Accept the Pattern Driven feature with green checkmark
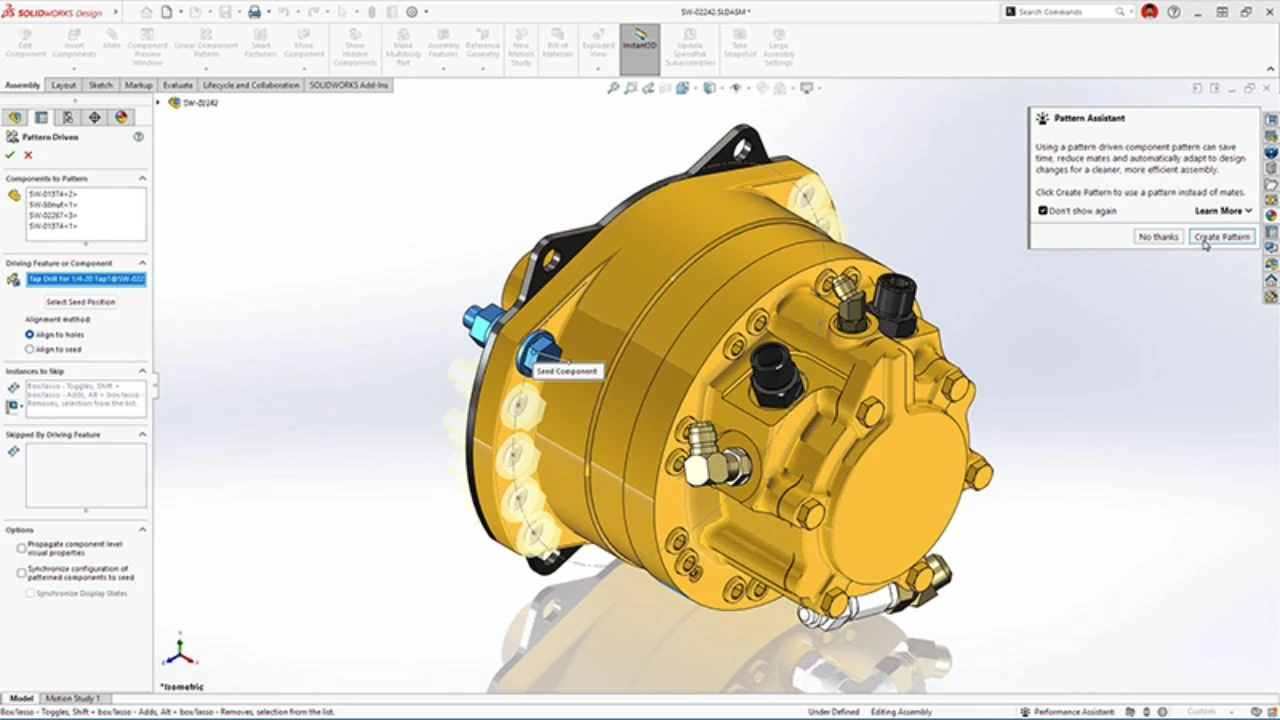 click(x=10, y=155)
